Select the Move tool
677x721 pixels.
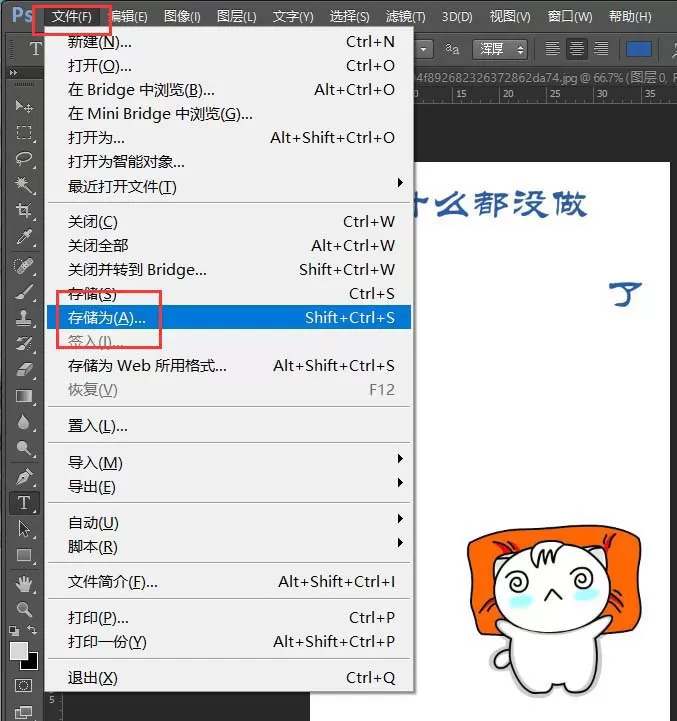click(x=23, y=106)
